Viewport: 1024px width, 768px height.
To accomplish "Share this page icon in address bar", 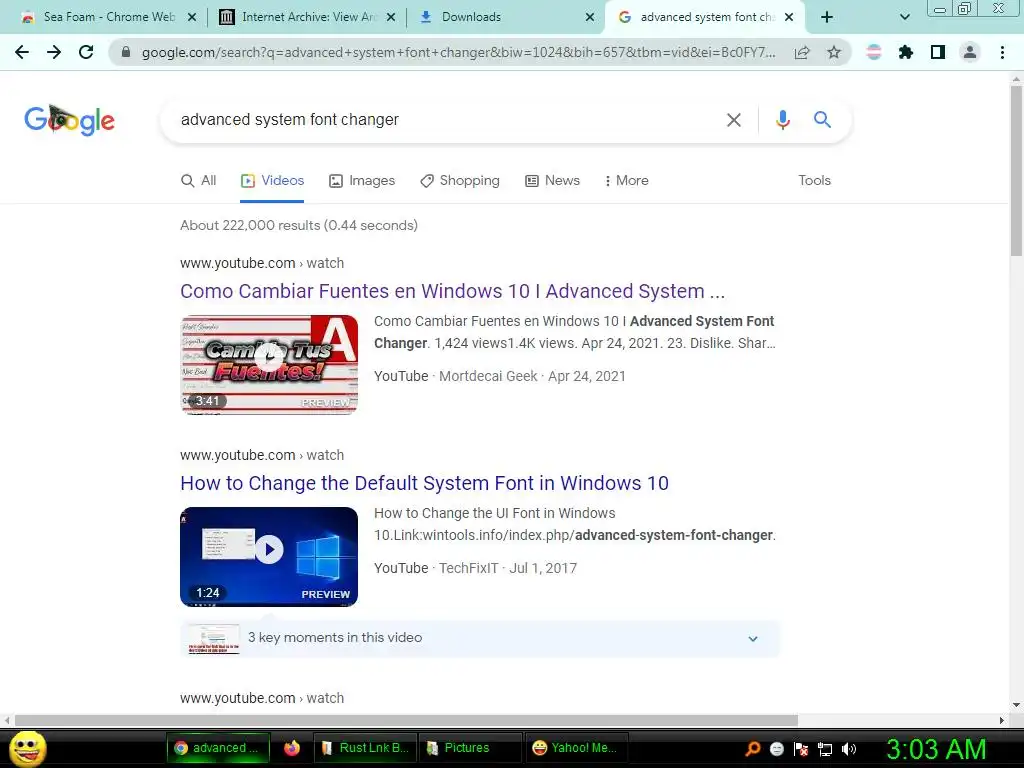I will (x=802, y=52).
